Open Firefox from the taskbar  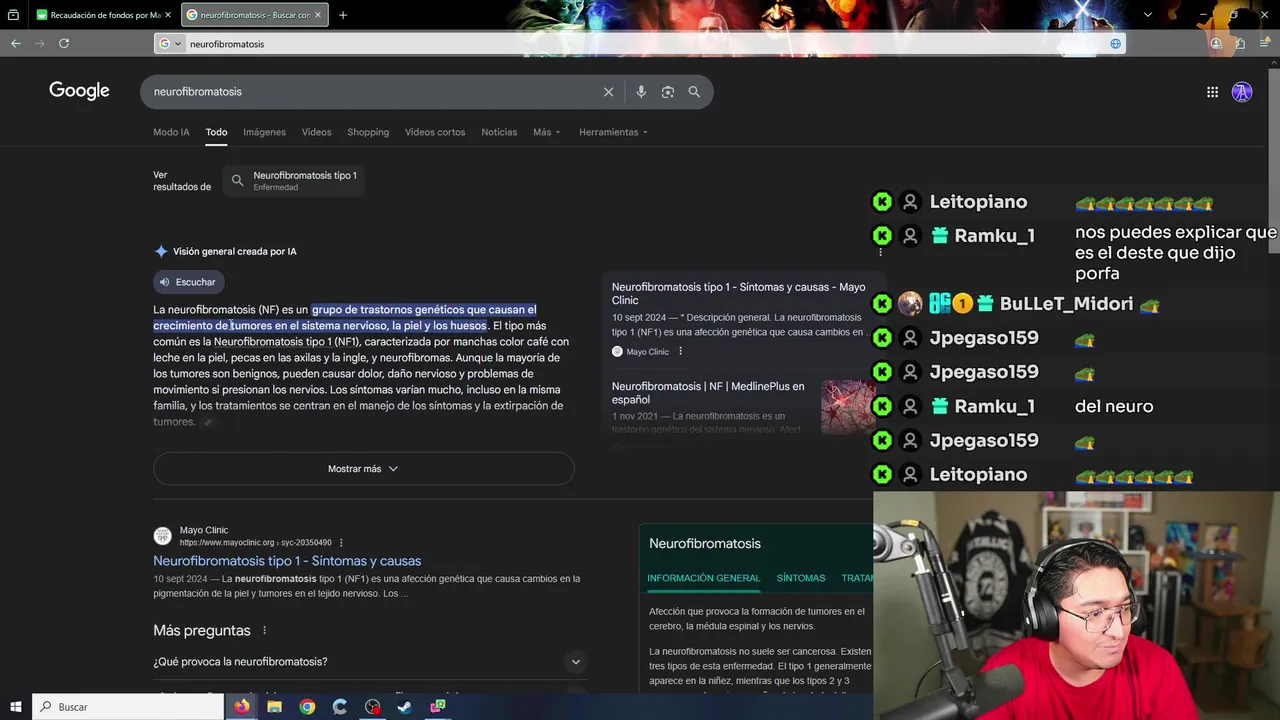242,706
